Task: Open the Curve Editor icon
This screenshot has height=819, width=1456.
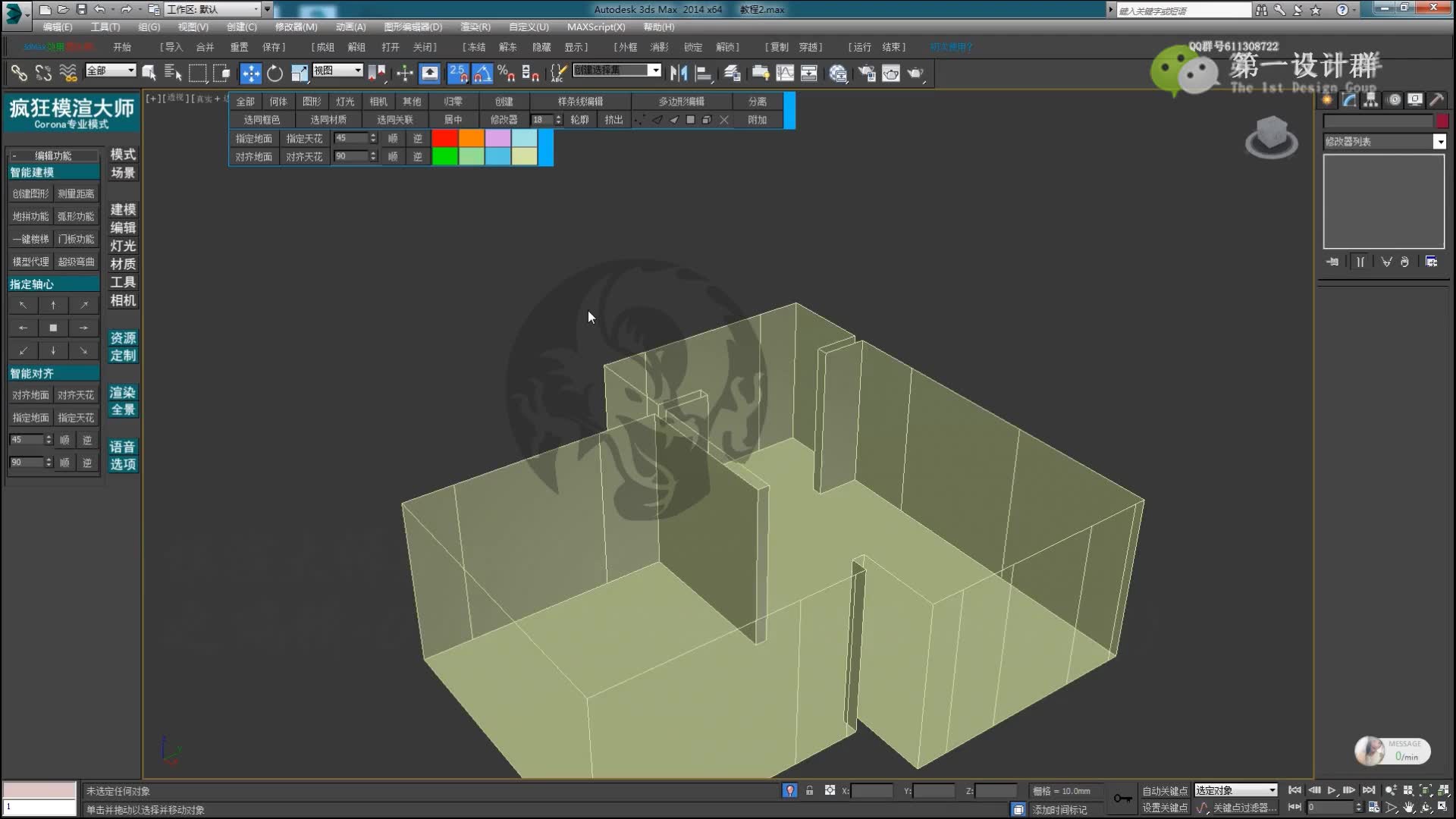Action: click(785, 73)
